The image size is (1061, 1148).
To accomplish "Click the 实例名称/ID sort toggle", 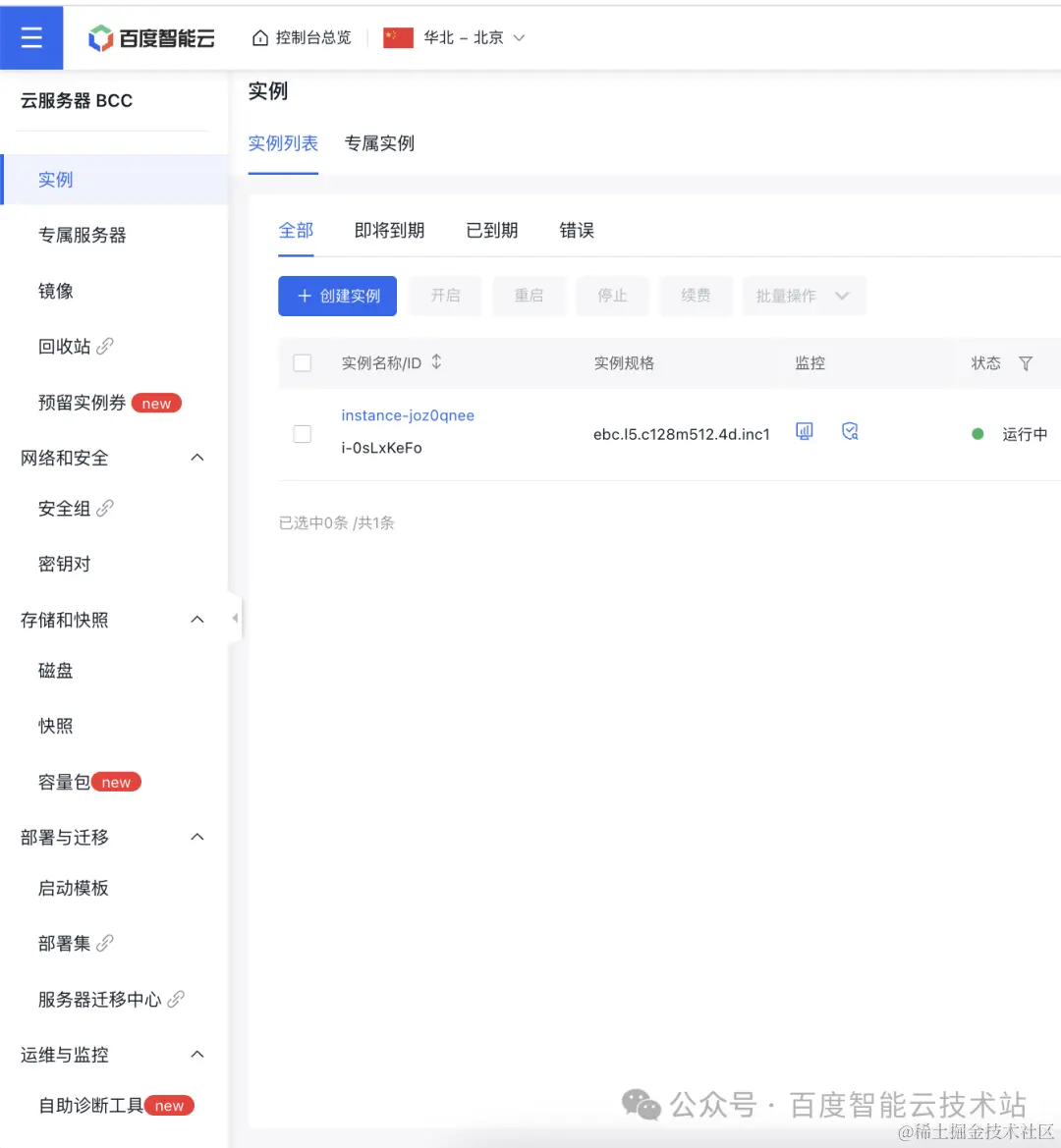I will 436,361.
